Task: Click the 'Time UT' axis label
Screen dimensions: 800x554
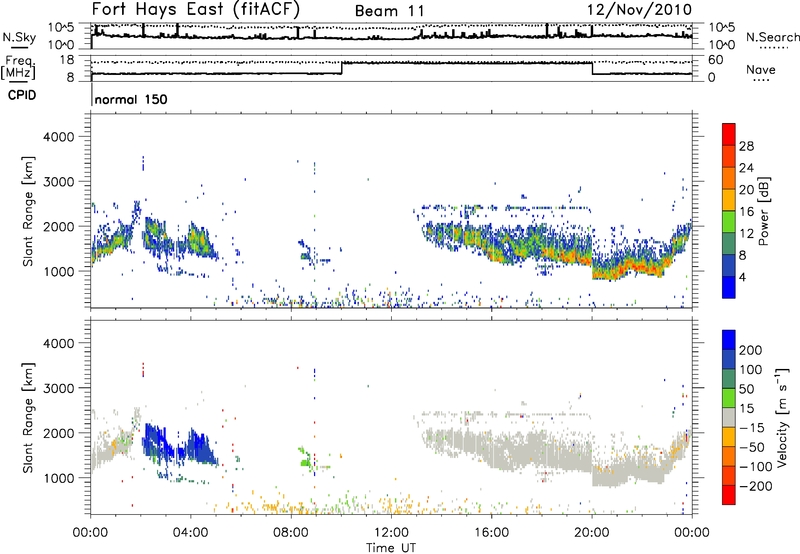Action: [x=391, y=548]
